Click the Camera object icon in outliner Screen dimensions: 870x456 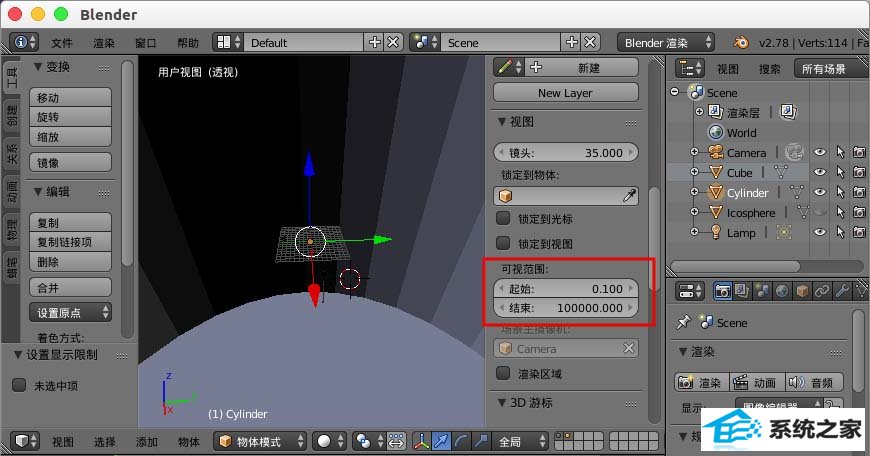click(716, 152)
